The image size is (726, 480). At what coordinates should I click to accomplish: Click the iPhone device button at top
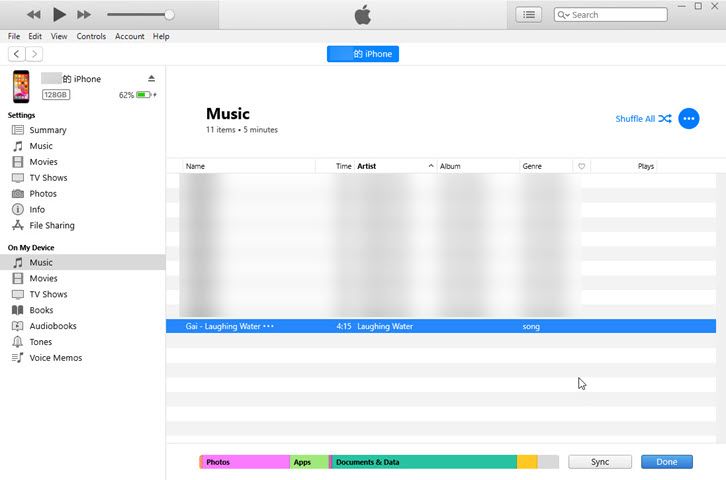coord(363,54)
